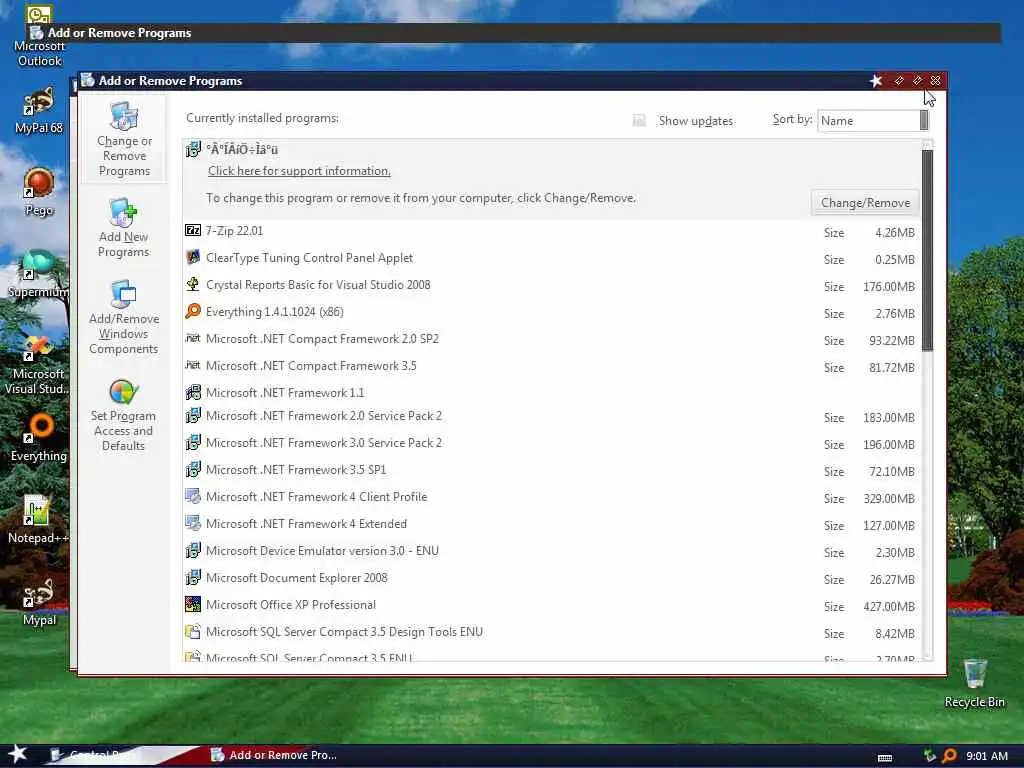The image size is (1024, 768).
Task: Click the 427.00MB size value
Action: 889,607
